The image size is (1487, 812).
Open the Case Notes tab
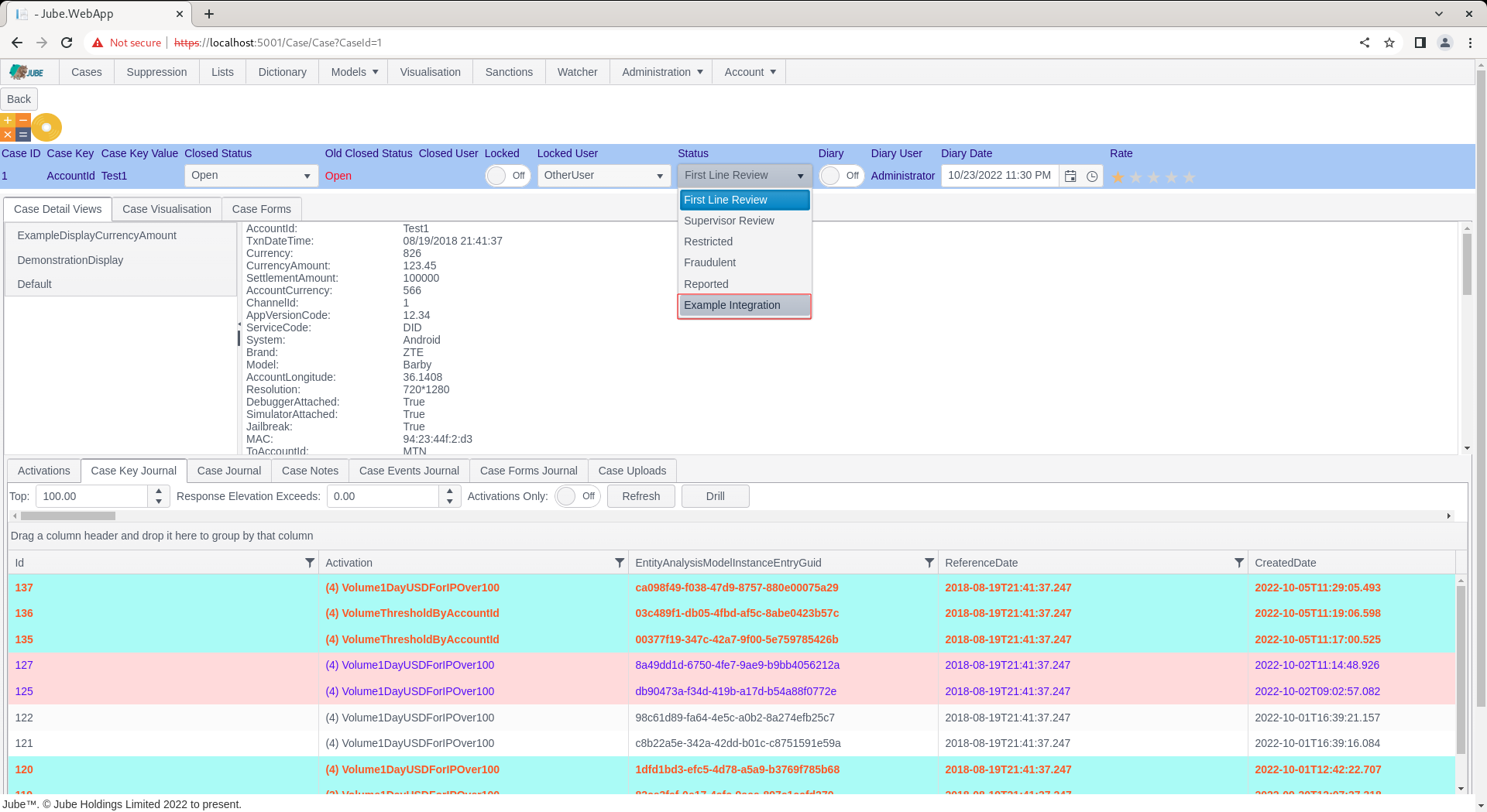[x=310, y=471]
